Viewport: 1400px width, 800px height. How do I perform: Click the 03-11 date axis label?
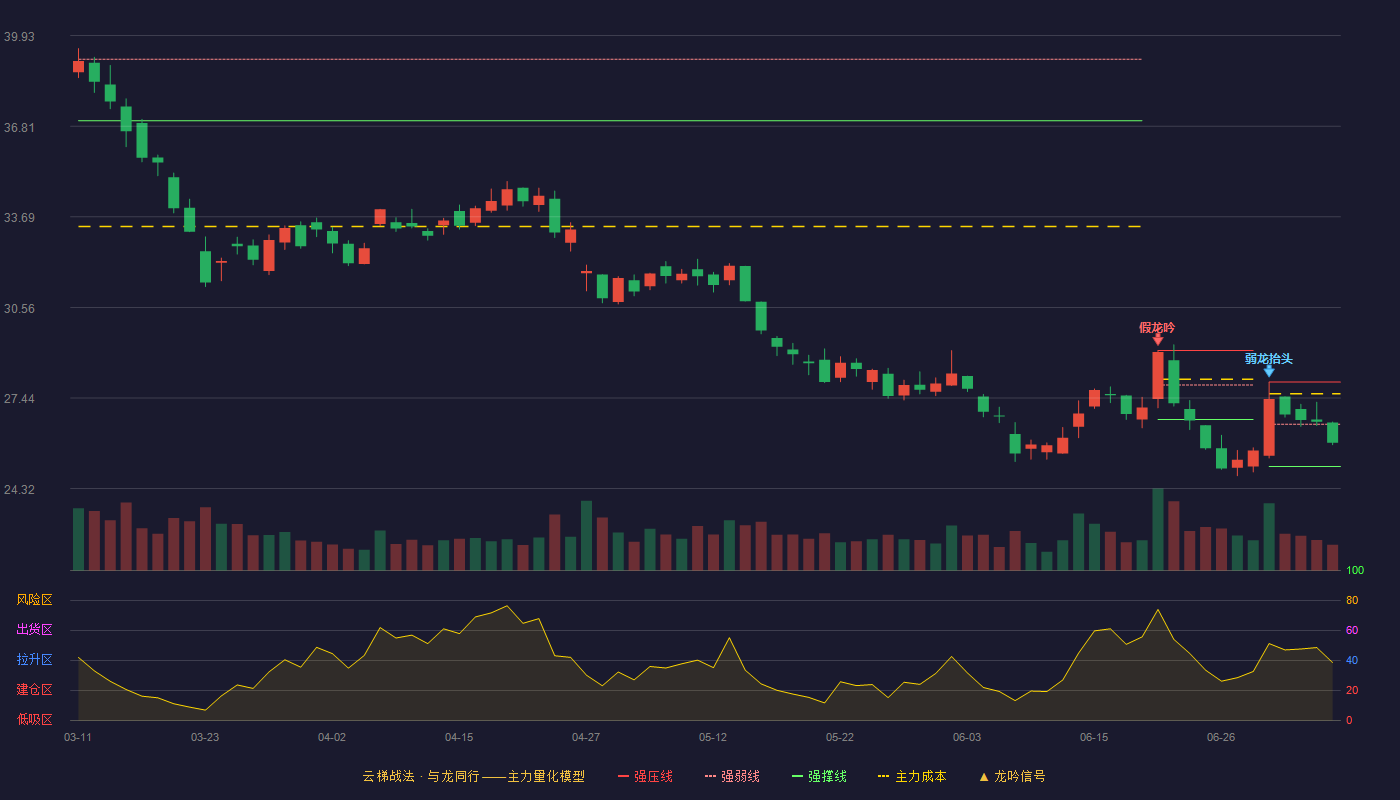point(78,737)
